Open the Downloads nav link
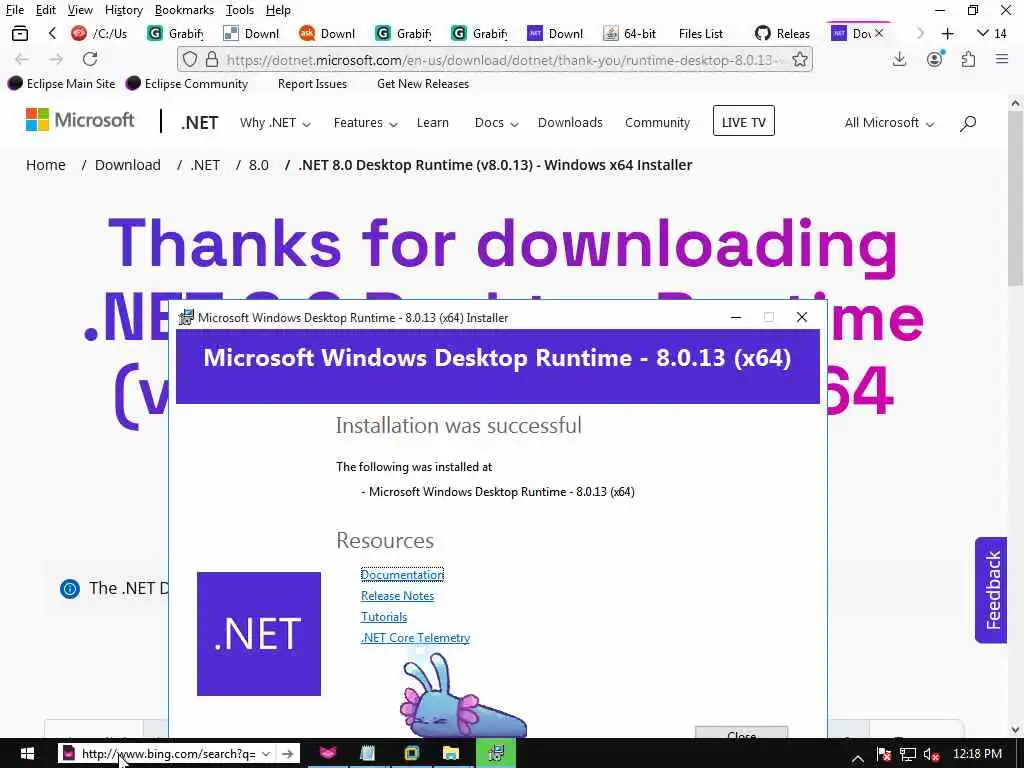This screenshot has width=1024, height=768. click(x=570, y=123)
